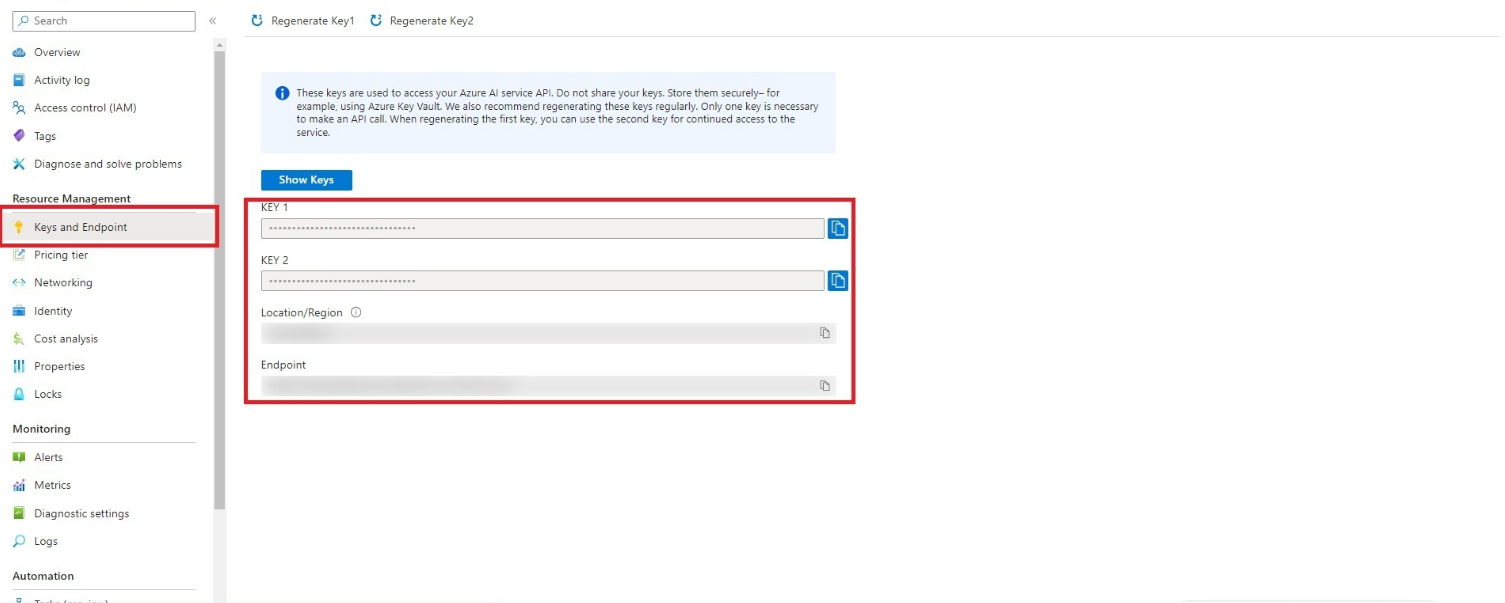Image resolution: width=1505 pixels, height=603 pixels.
Task: Collapse the sidebar with double chevron
Action: pos(212,21)
